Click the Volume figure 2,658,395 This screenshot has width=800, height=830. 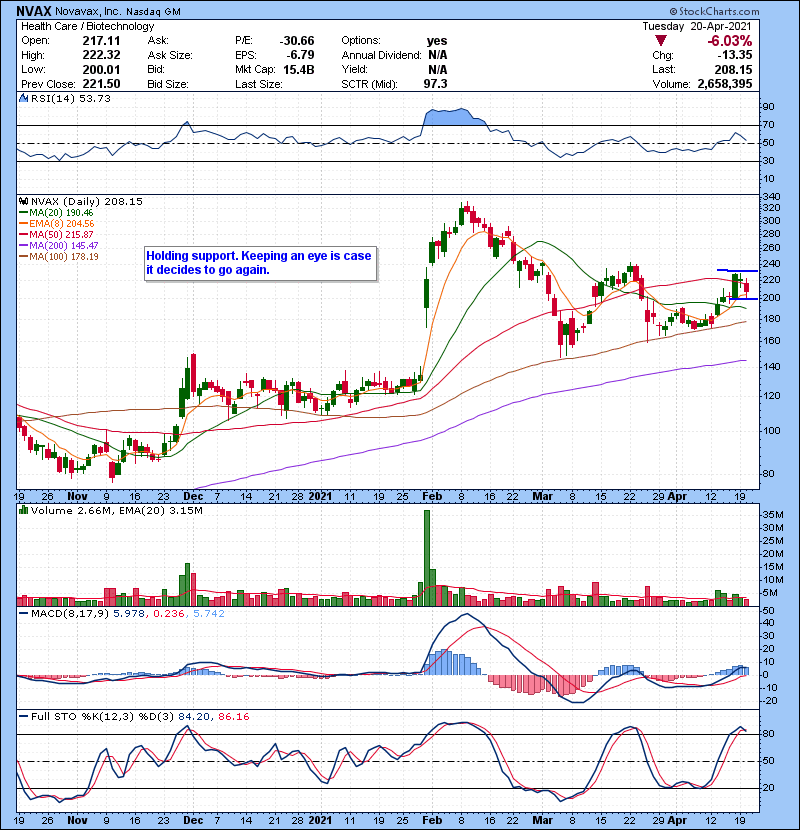point(725,84)
